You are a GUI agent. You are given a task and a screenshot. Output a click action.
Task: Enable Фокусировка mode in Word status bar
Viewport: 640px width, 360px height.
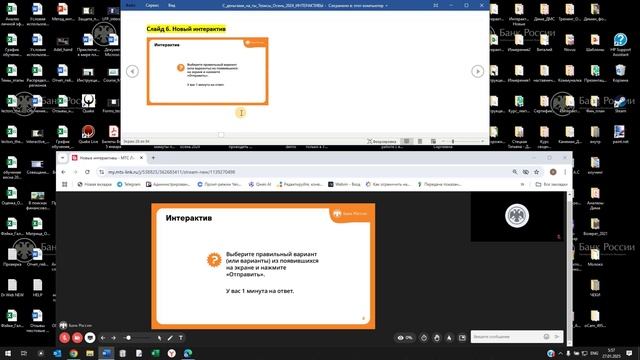coord(382,141)
